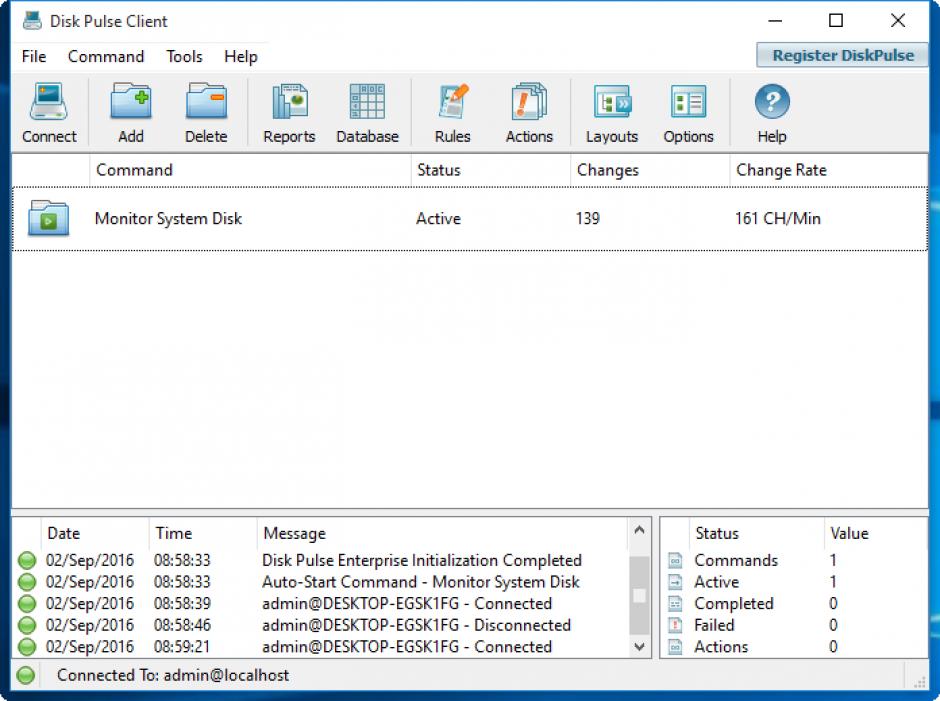The width and height of the screenshot is (940, 701).
Task: Click the green icon beside 08:58:39 Connected message
Action: (x=27, y=604)
